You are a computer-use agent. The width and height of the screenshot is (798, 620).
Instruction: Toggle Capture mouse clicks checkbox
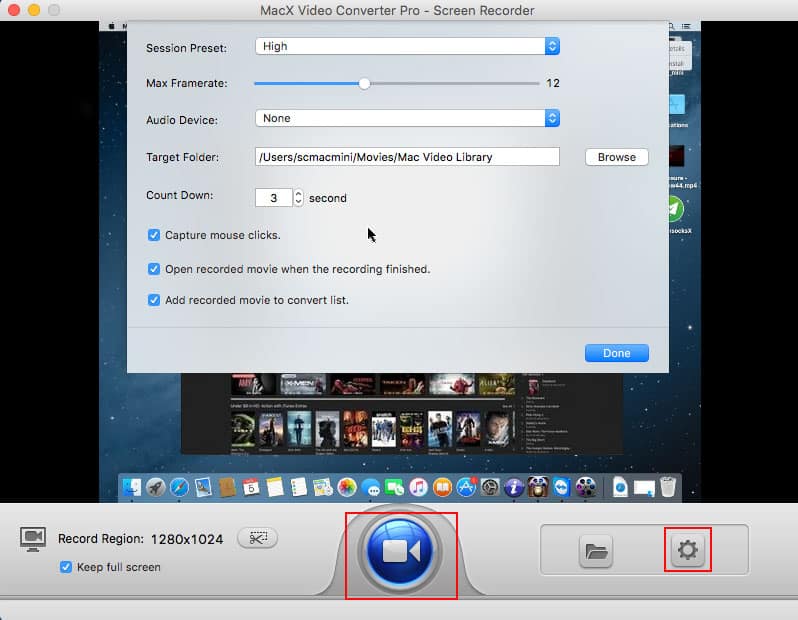pos(154,235)
